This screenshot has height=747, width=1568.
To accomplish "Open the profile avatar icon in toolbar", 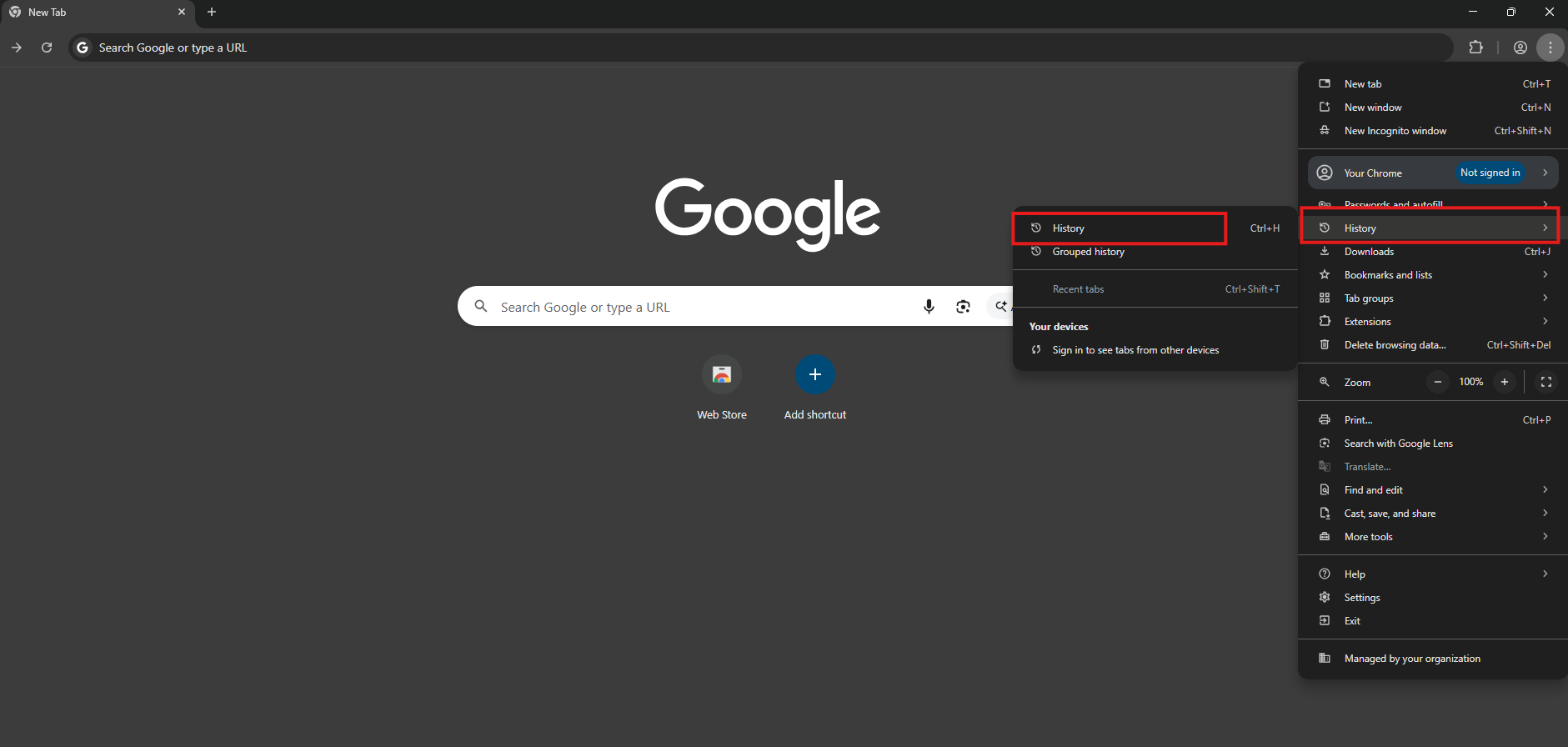I will 1520,48.
